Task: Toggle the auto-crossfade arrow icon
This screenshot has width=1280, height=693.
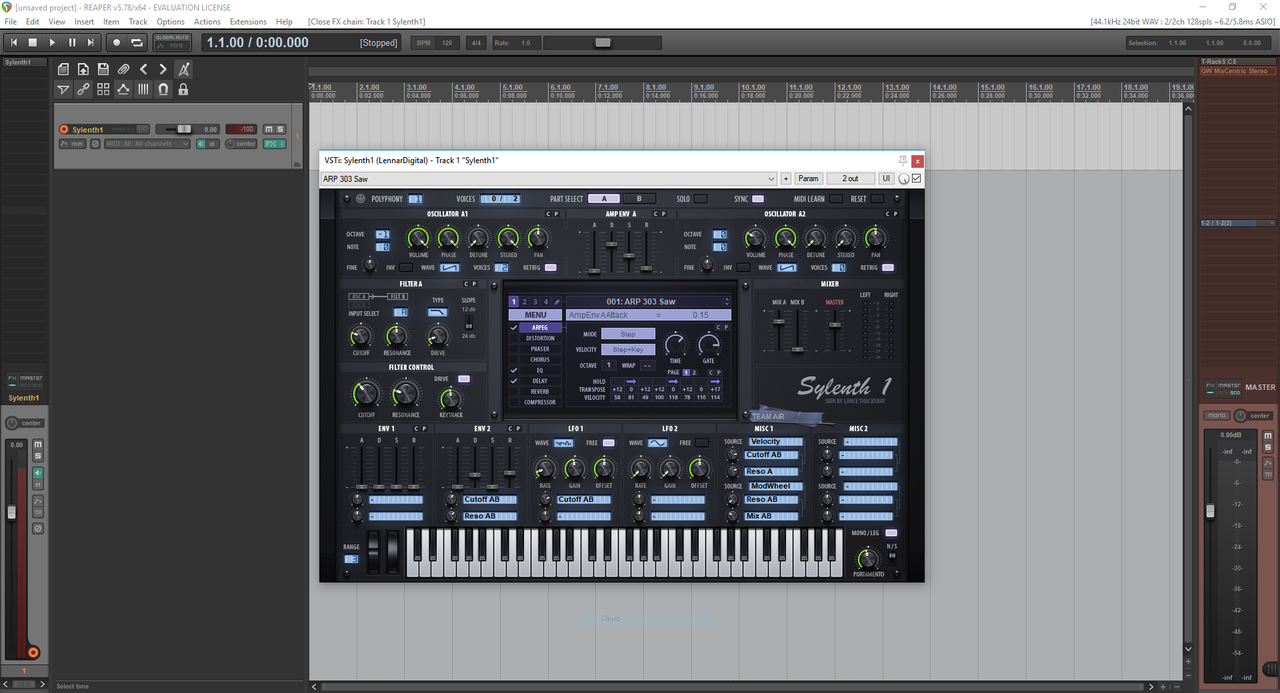Action: coord(63,89)
